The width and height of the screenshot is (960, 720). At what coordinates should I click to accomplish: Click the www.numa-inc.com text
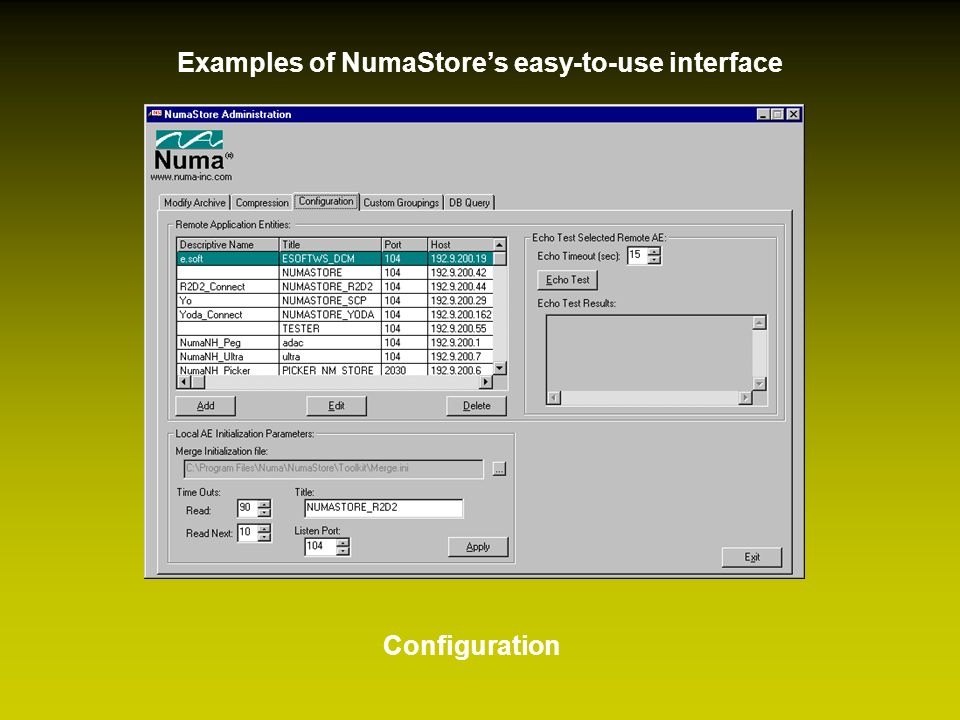point(191,177)
